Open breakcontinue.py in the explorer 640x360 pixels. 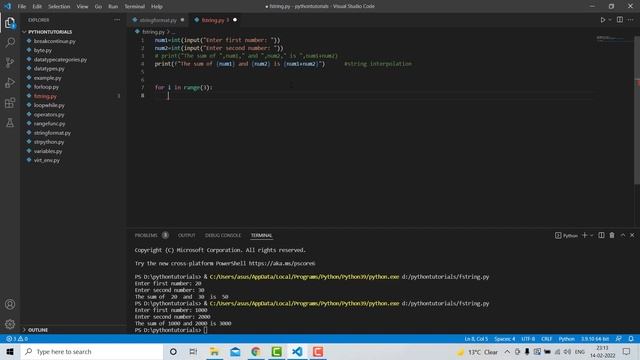[x=55, y=41]
